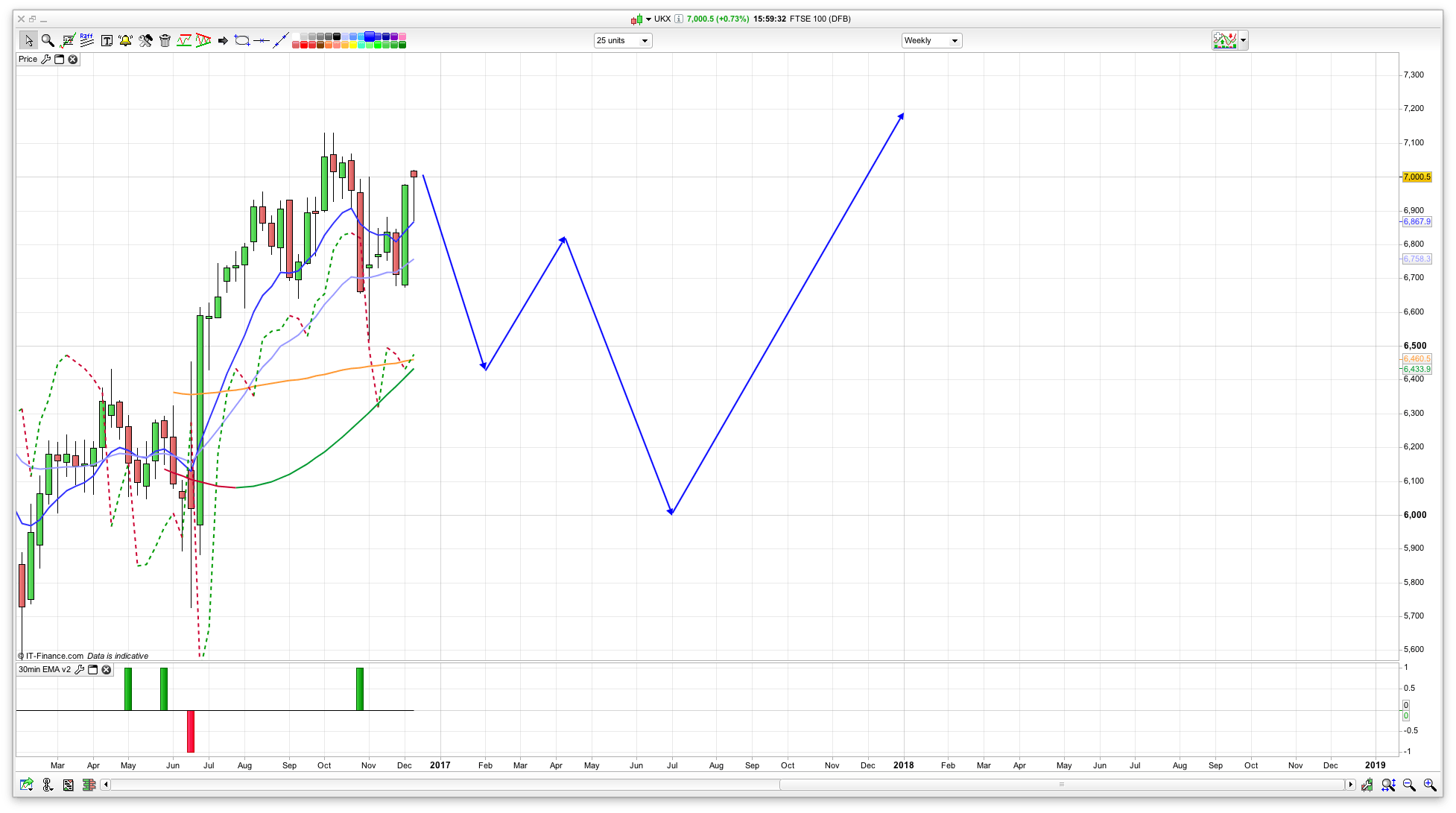
Task: Open the Weekly timeframe dropdown
Action: tap(931, 40)
